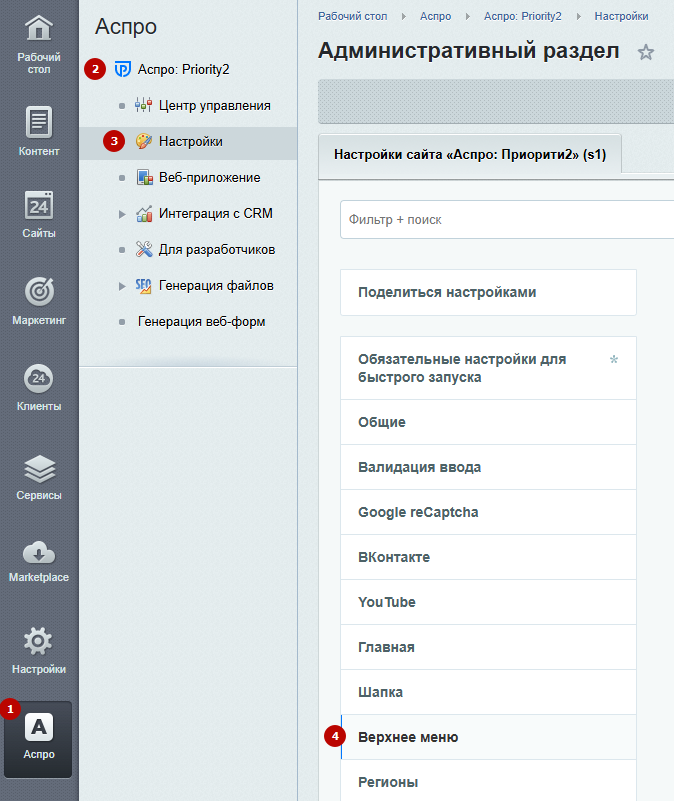Focus the Фильтр + поиск input field
Image resolution: width=674 pixels, height=801 pixels.
coord(507,220)
